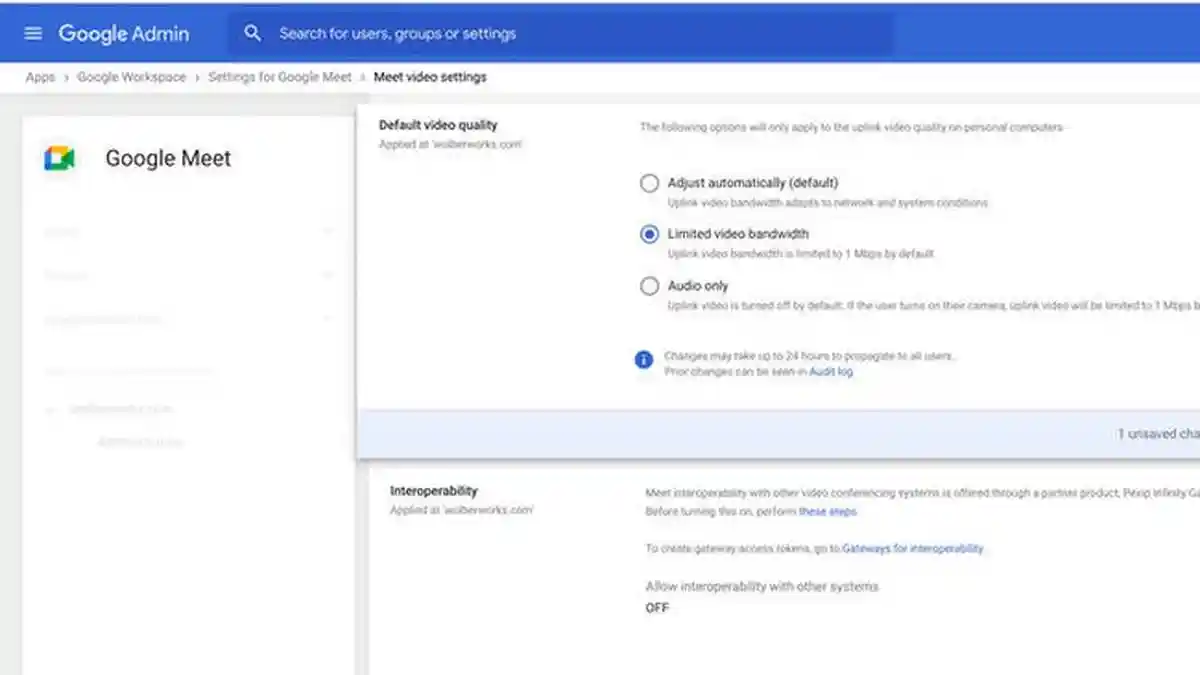The width and height of the screenshot is (1200, 675).
Task: Select Limited video bandwidth radio button
Action: coord(650,234)
